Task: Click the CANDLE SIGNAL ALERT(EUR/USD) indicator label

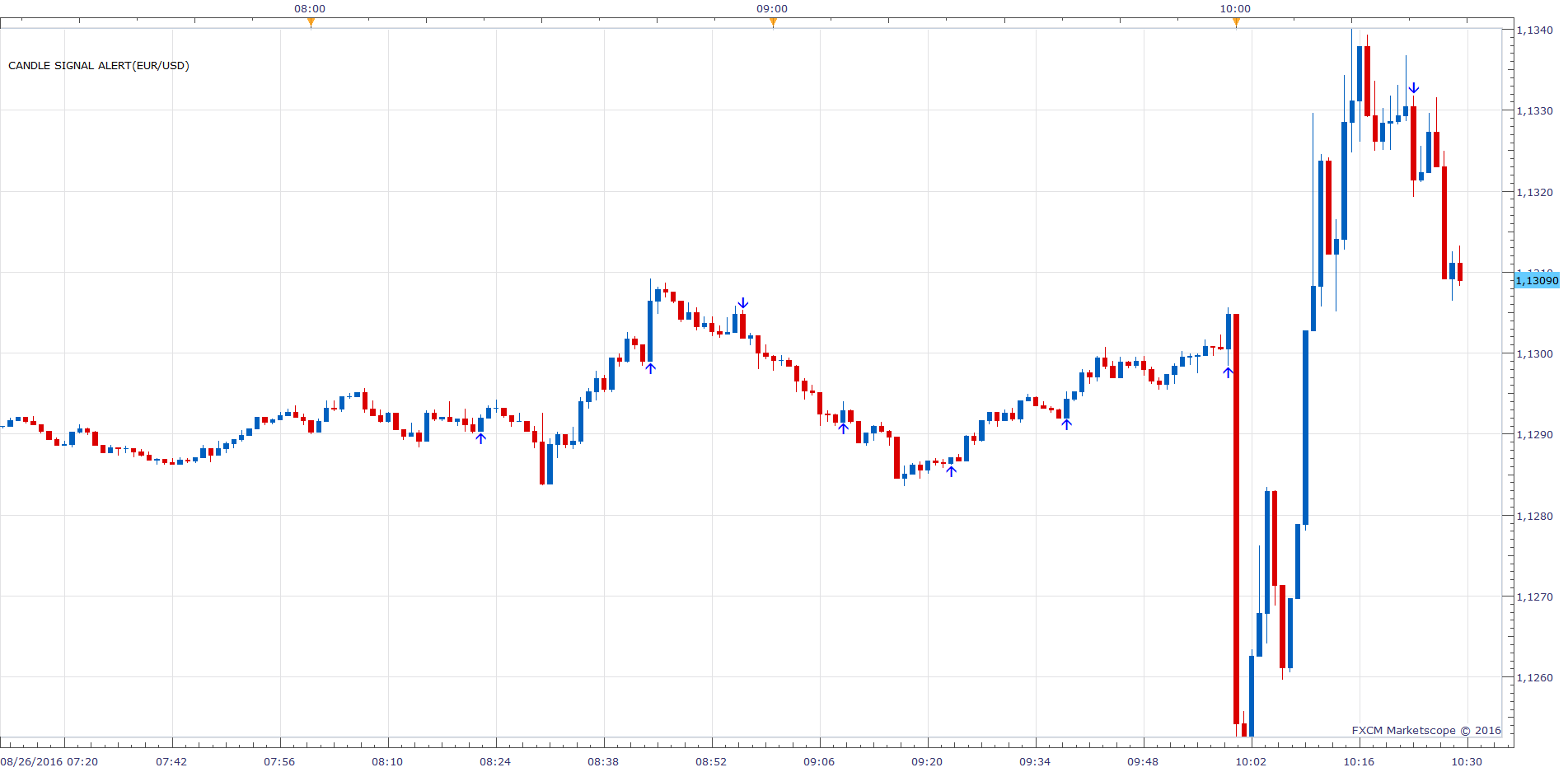Action: point(99,66)
